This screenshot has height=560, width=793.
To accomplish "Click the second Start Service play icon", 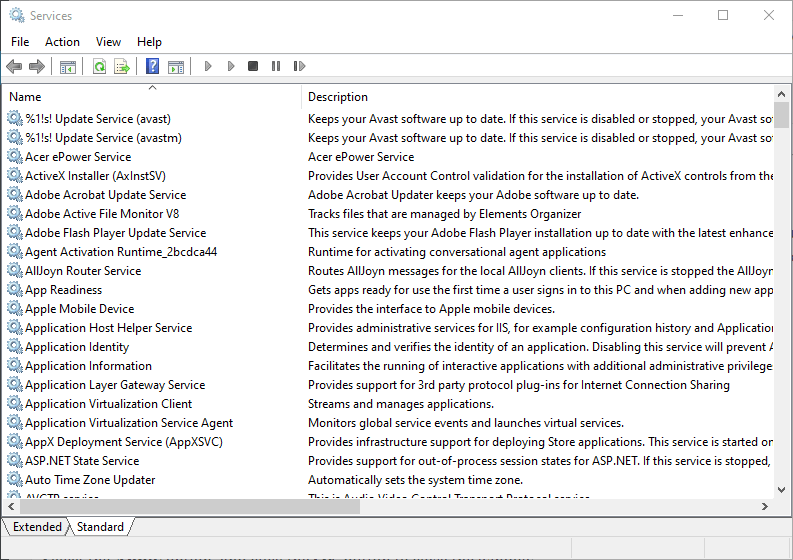I will 231,66.
